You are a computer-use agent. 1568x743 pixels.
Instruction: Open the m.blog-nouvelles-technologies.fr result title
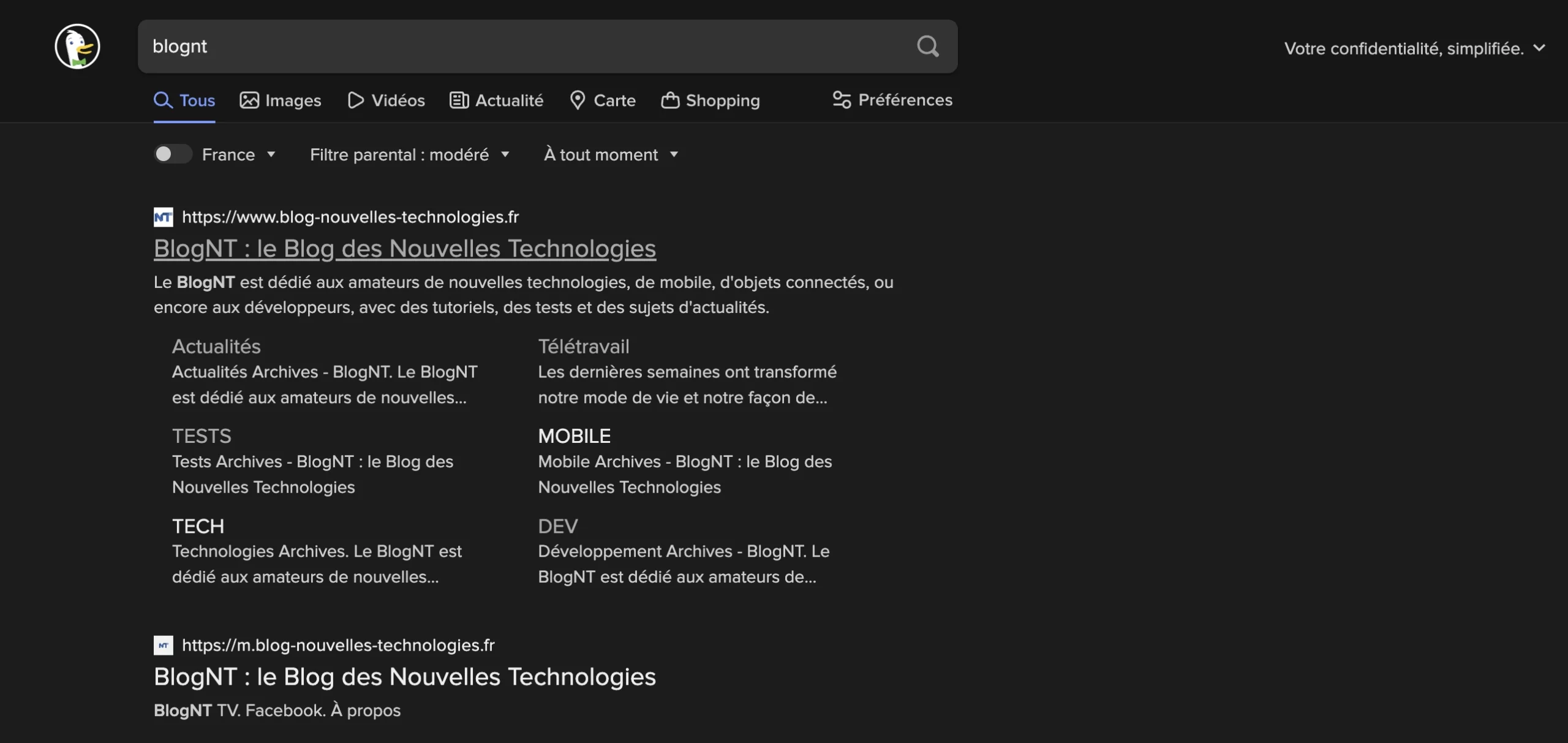tap(404, 677)
